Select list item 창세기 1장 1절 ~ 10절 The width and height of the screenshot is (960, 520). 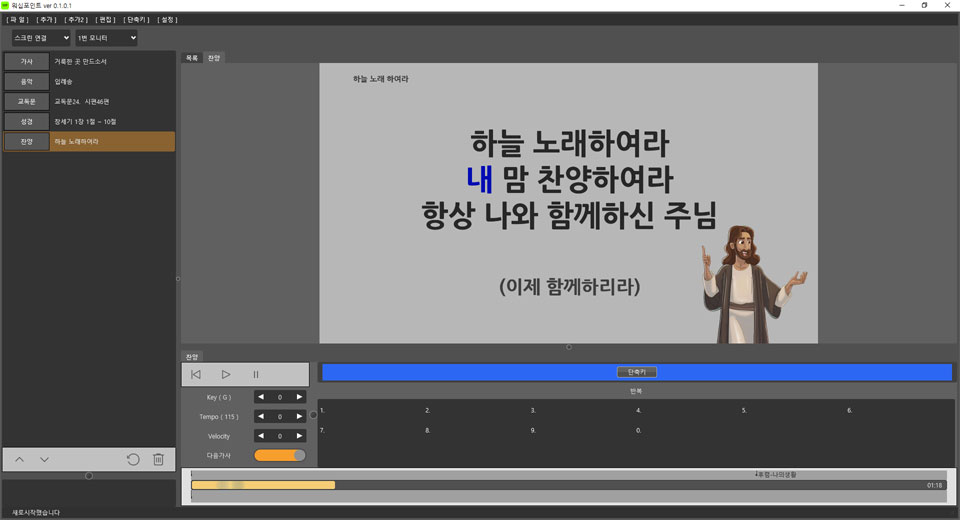pyautogui.click(x=85, y=121)
